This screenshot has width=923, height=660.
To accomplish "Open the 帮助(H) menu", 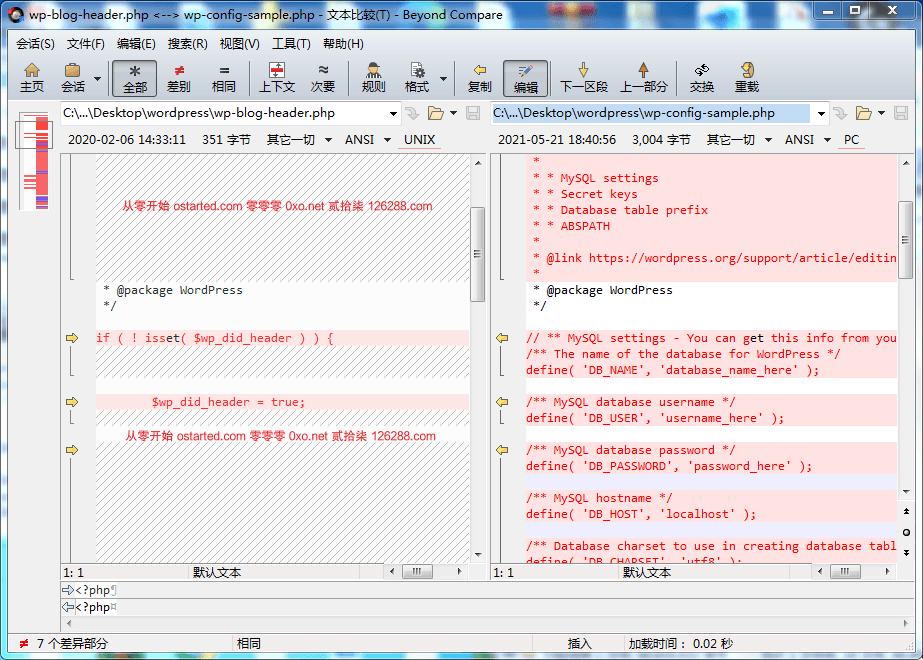I will (x=343, y=44).
